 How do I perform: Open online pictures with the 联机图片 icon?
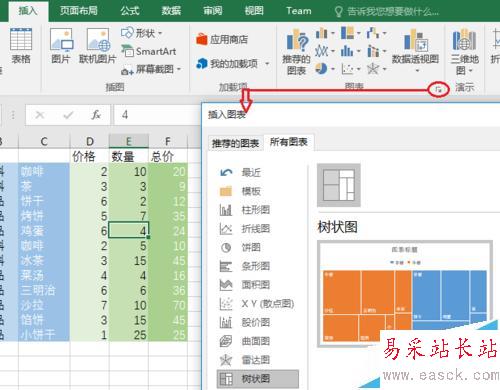point(98,46)
